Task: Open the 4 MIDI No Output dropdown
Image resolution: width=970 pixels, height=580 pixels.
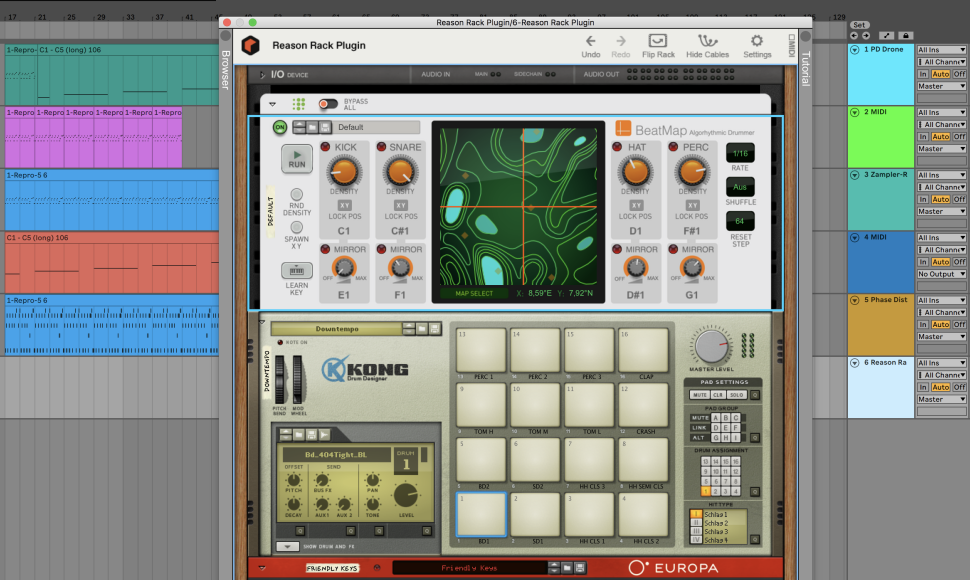Action: tap(941, 274)
